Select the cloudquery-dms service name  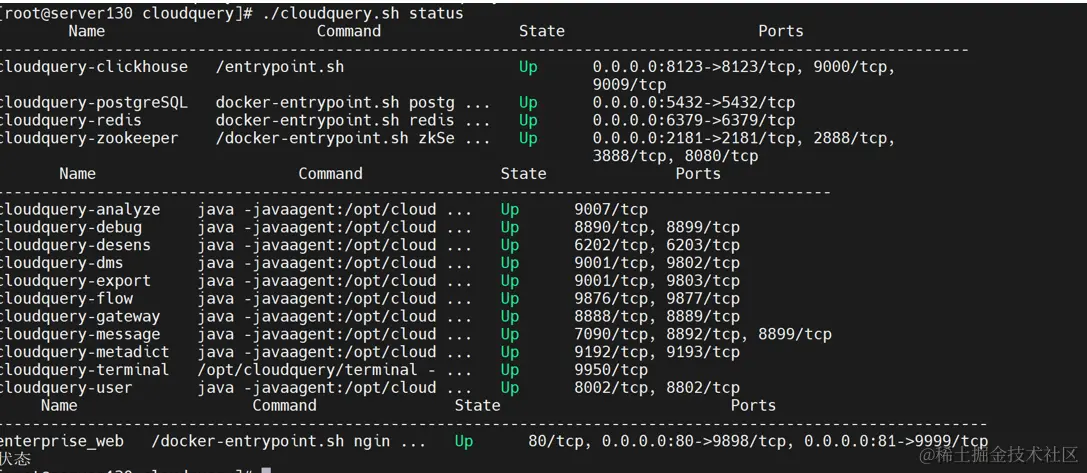pyautogui.click(x=62, y=263)
